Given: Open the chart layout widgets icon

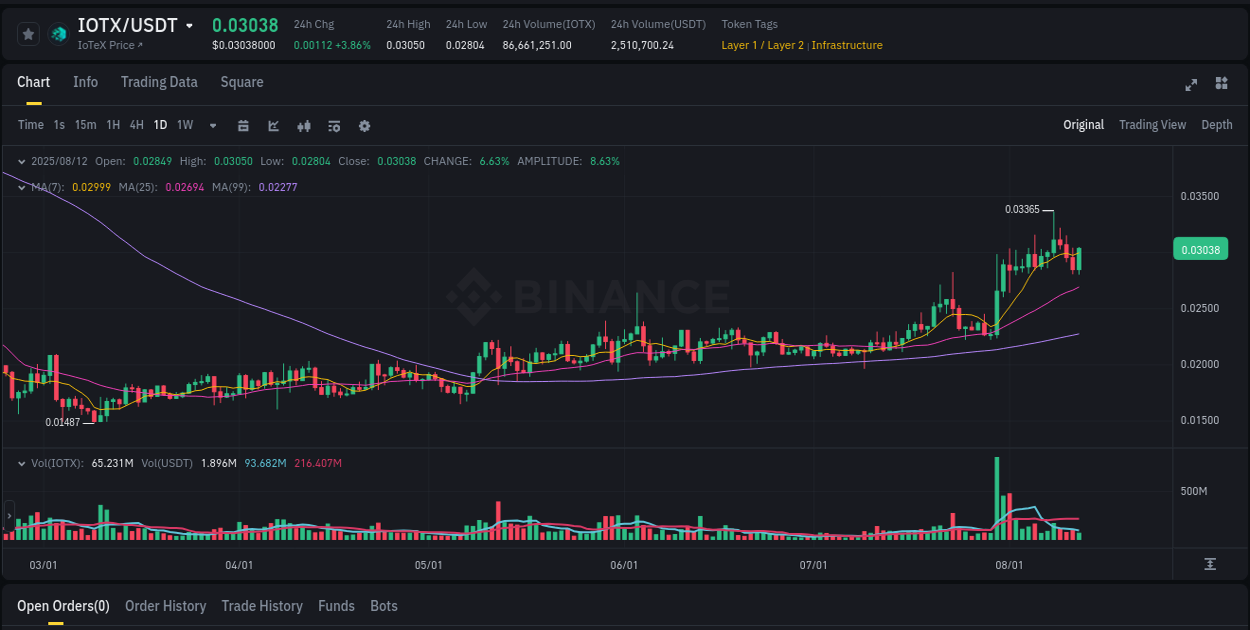Looking at the screenshot, I should click(x=1220, y=85).
